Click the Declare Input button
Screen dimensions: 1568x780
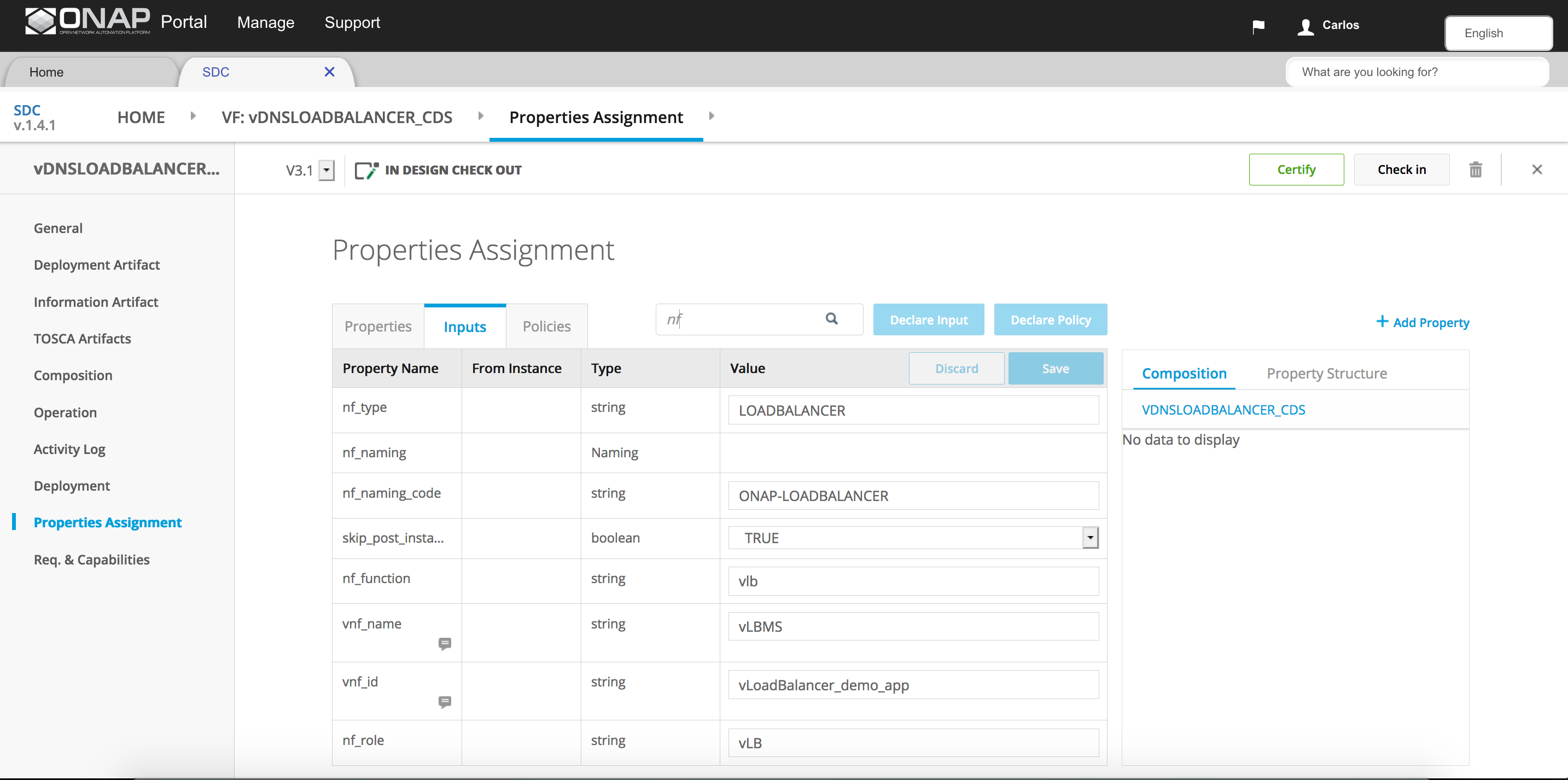tap(929, 319)
